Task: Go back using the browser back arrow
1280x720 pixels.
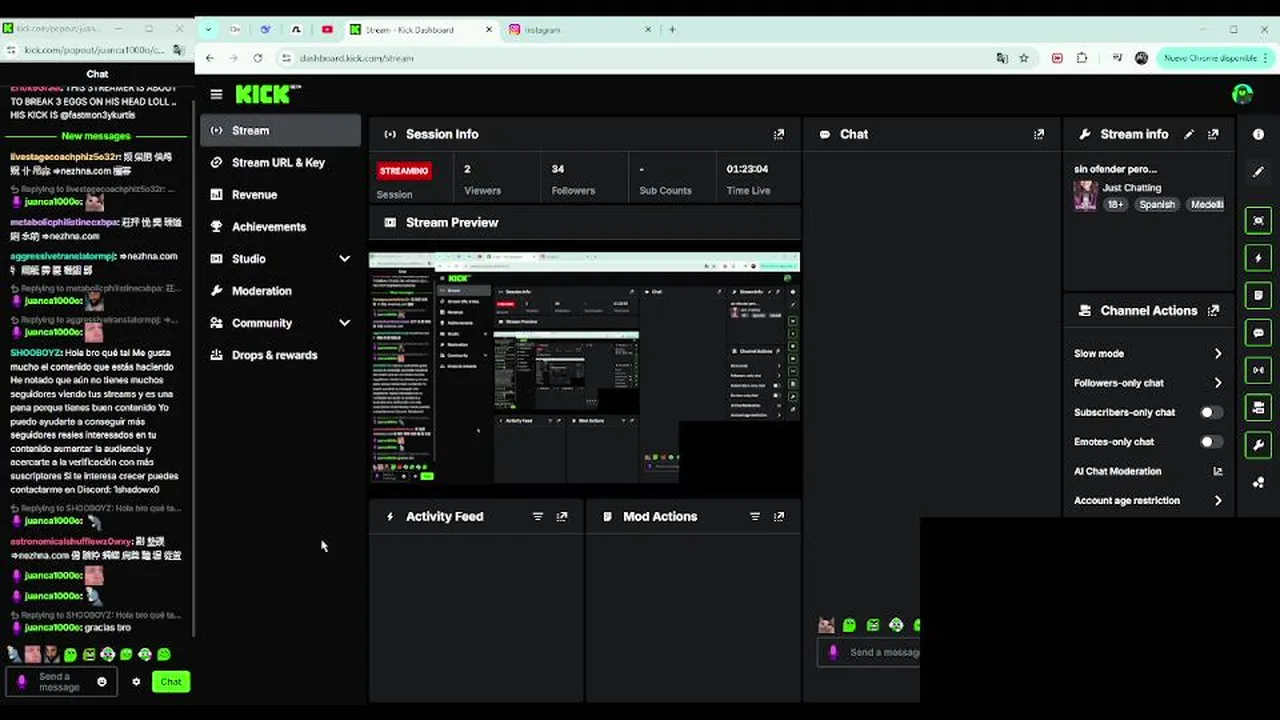Action: pos(209,58)
